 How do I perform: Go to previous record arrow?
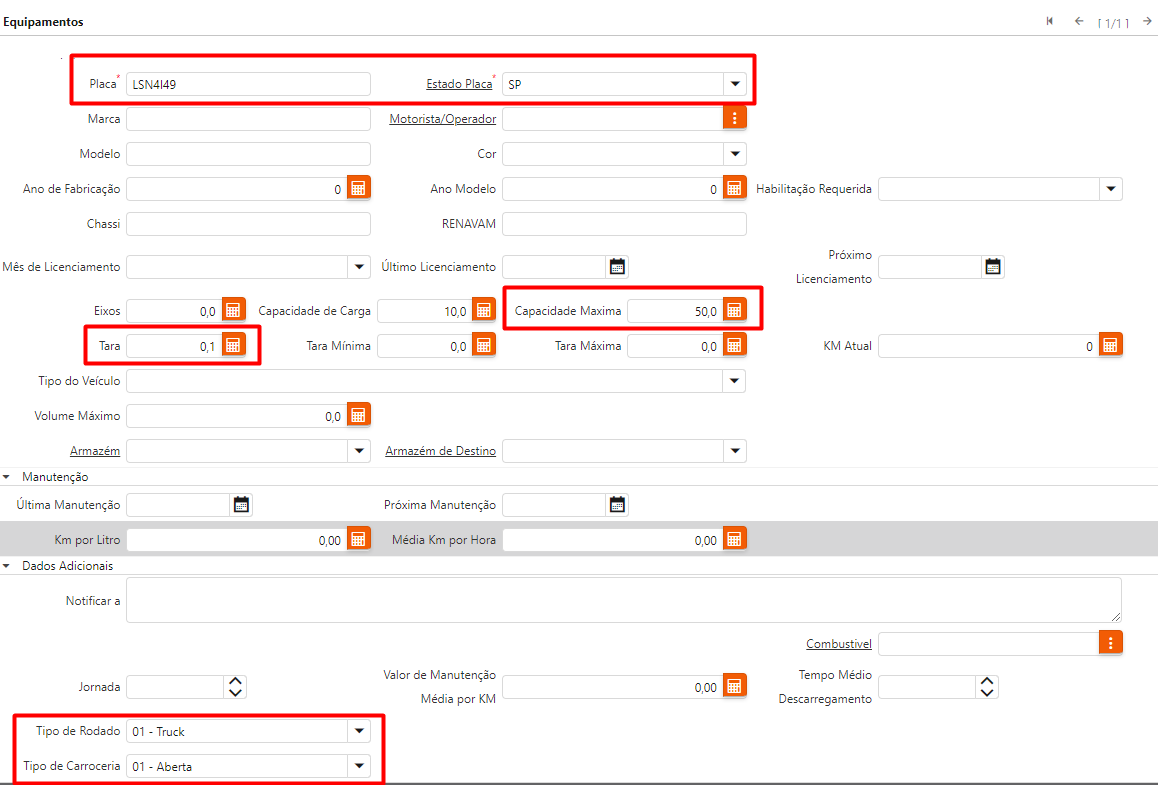tap(1079, 21)
